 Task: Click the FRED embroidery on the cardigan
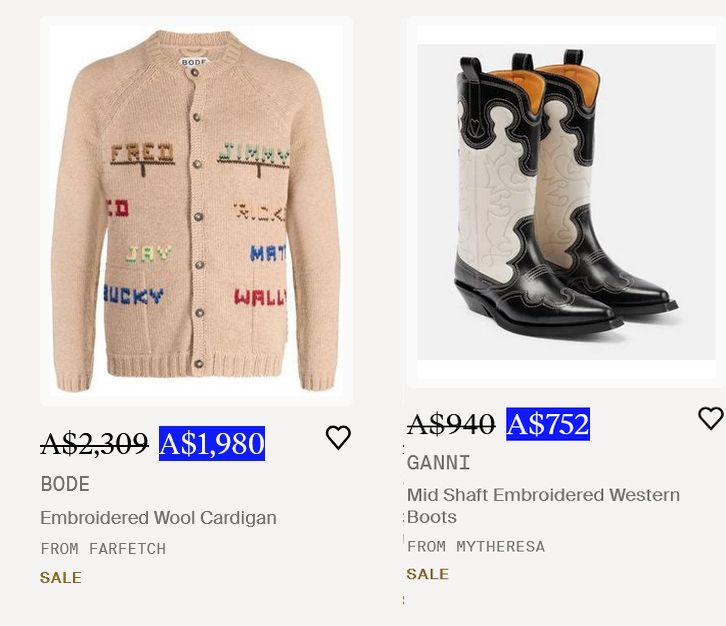click(141, 154)
